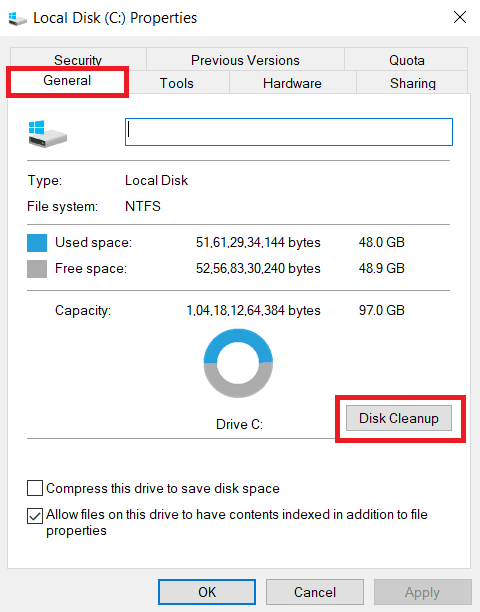Image resolution: width=480 pixels, height=612 pixels.
Task: Switch to the Security tab
Action: (78, 60)
